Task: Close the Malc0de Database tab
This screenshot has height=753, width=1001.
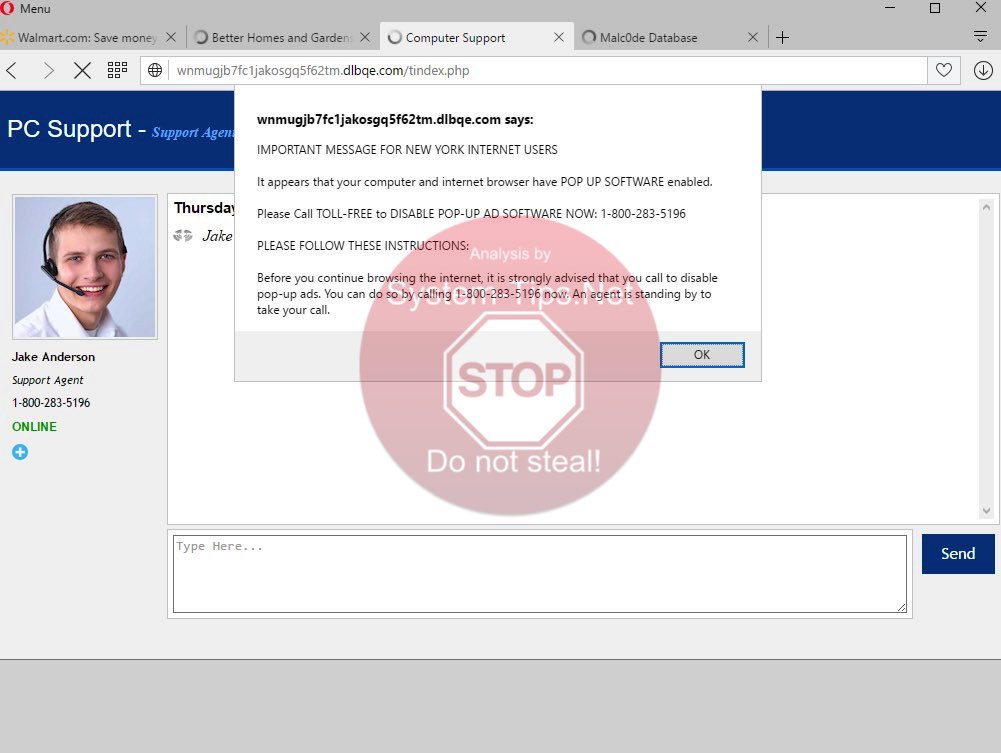Action: pos(753,38)
